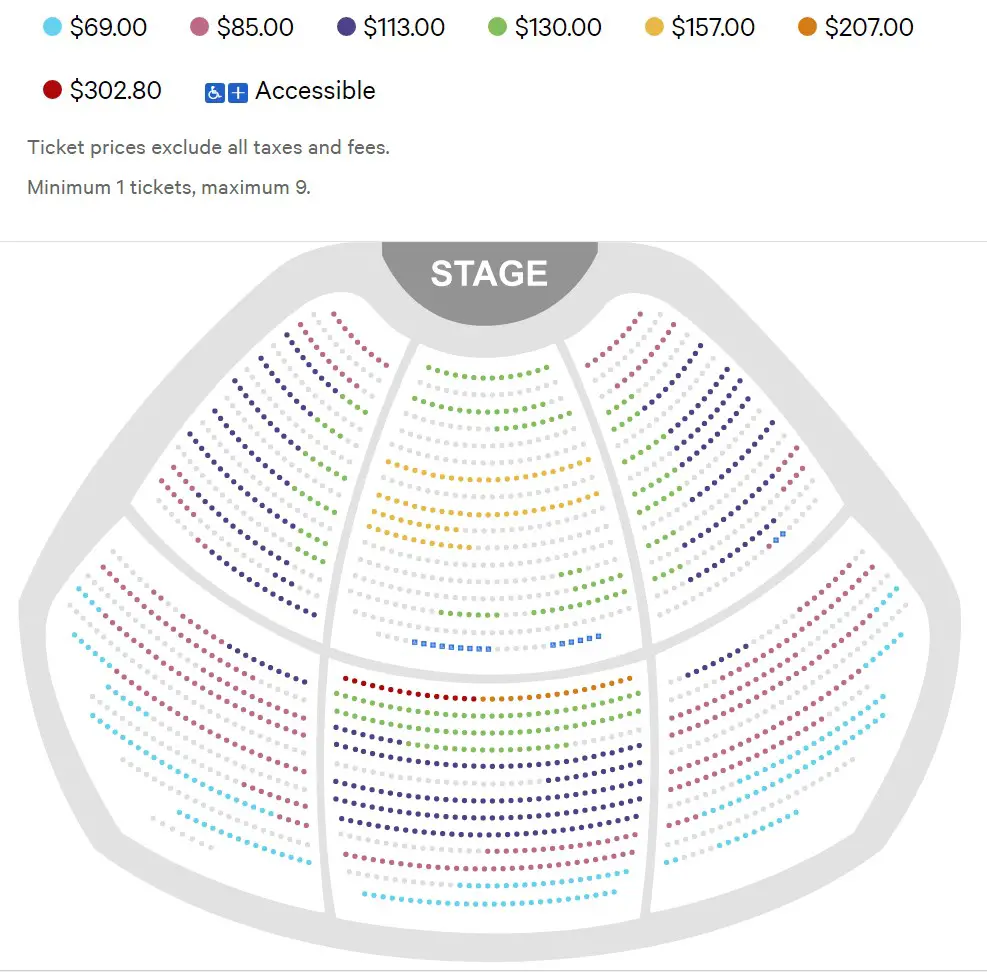
Task: Click the Accessible legend label
Action: point(315,91)
